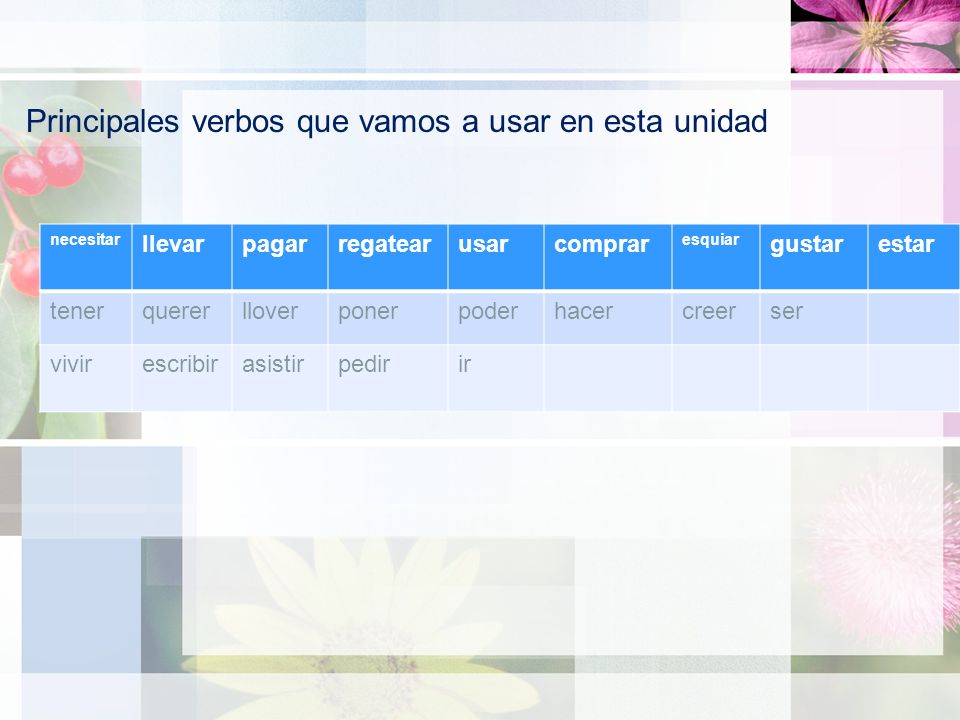Select the 'pedir' table cell
This screenshot has height=720, width=960.
[388, 377]
